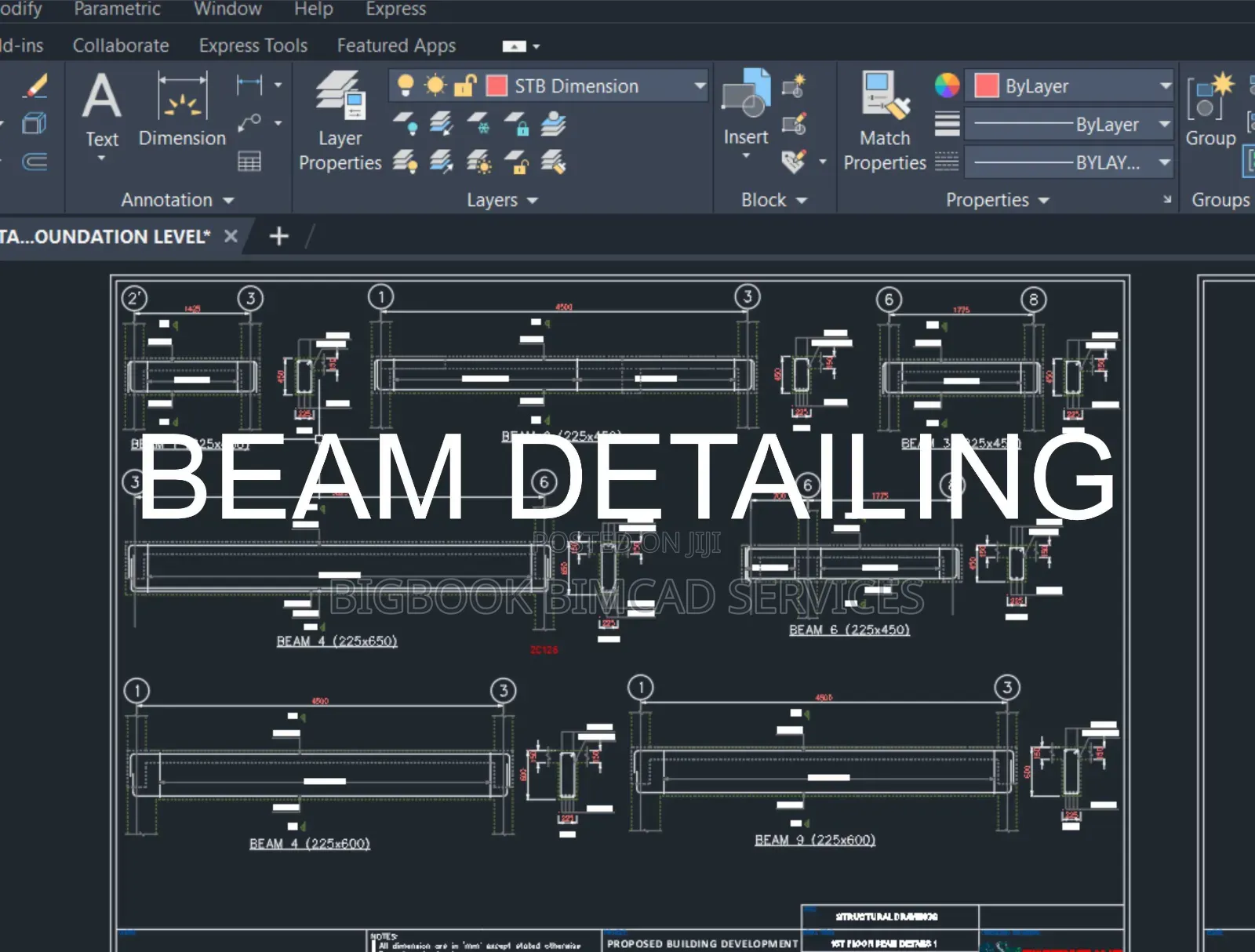Viewport: 1255px width, 952px height.
Task: Click the Offset icon in Modify panel
Action: [x=35, y=162]
